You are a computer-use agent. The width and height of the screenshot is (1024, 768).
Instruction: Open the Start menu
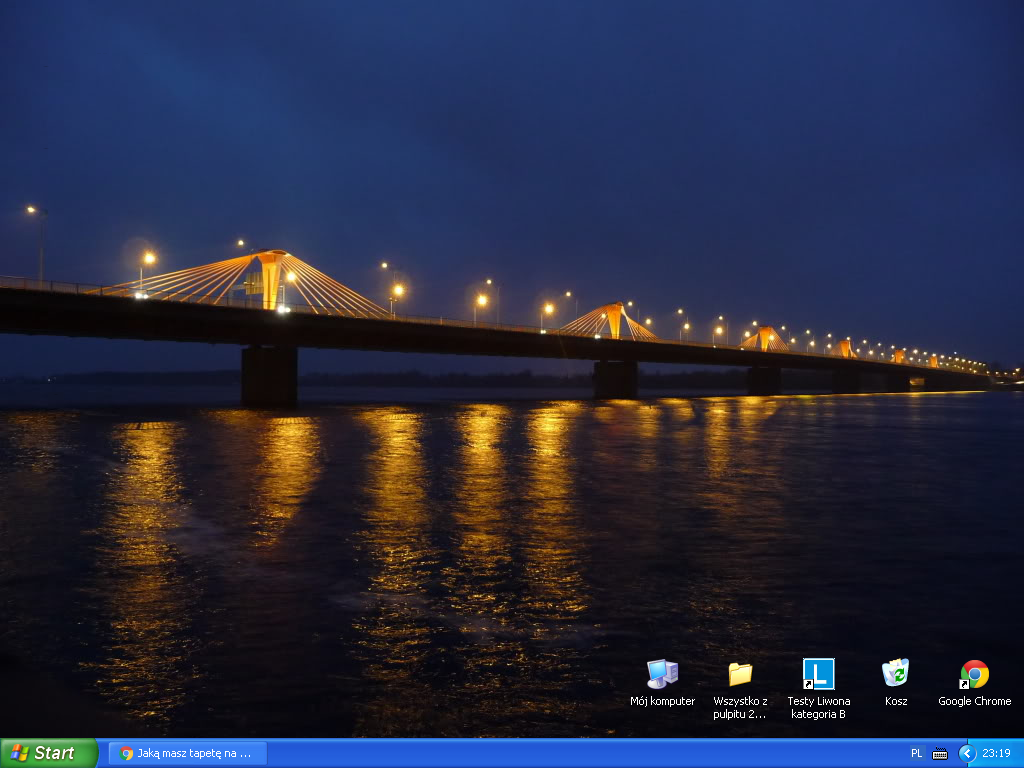(x=48, y=753)
